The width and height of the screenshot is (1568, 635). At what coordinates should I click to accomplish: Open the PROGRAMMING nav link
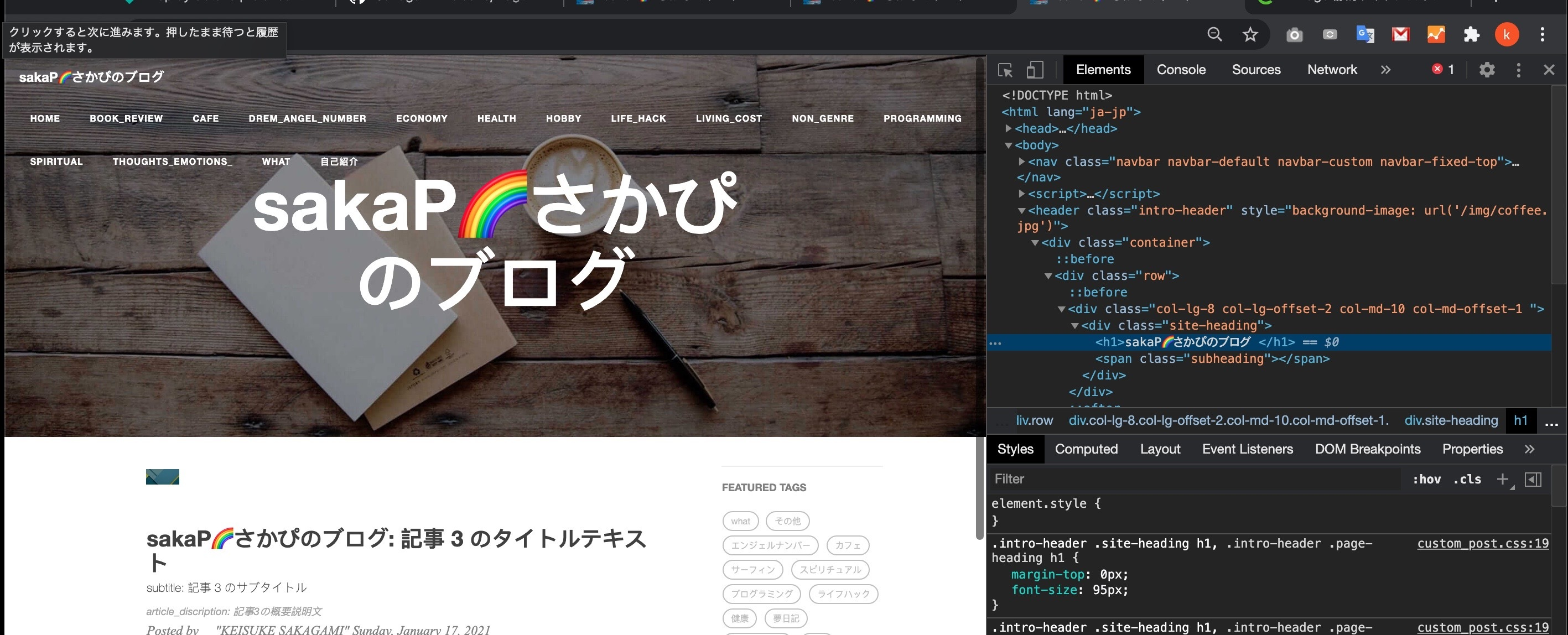point(922,119)
